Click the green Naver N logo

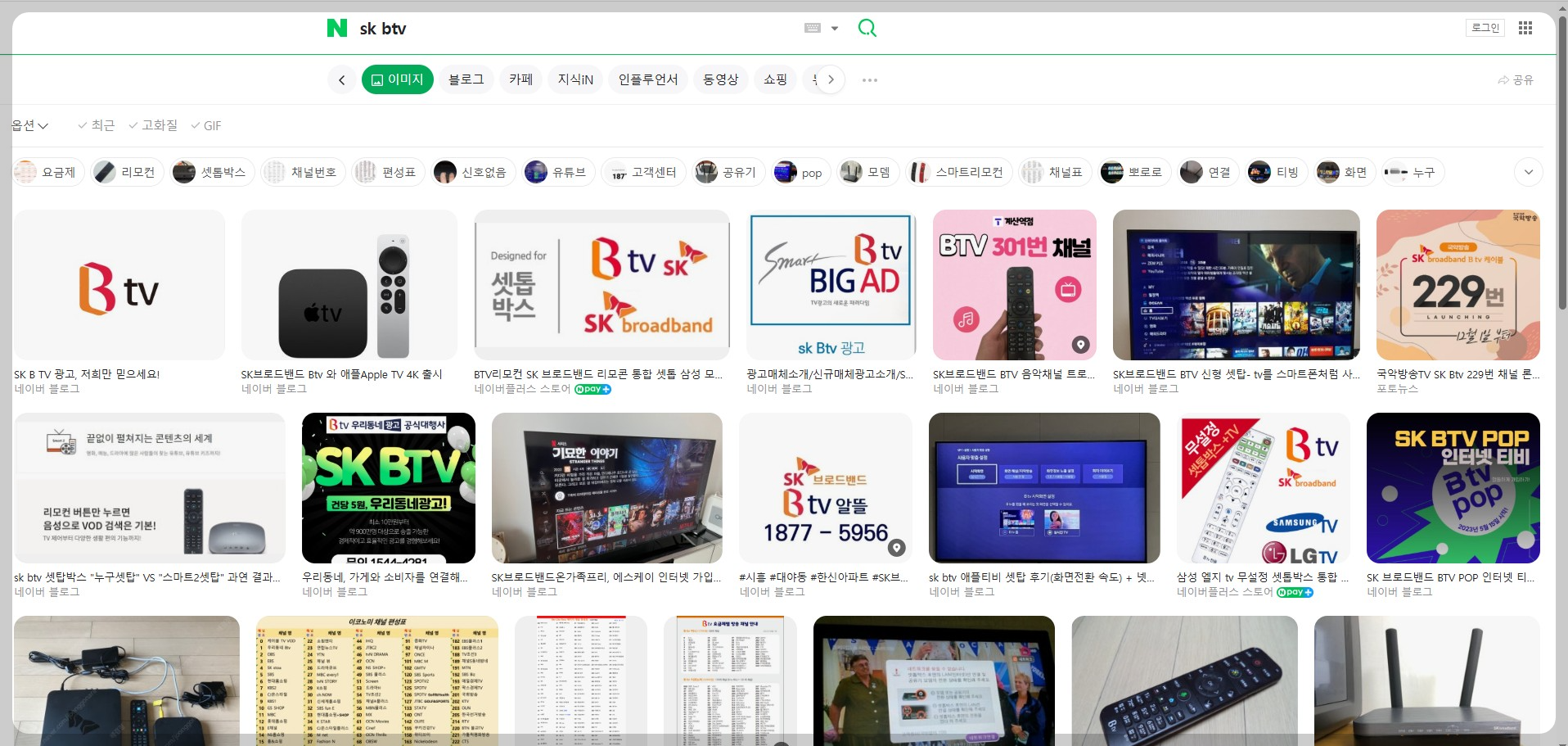(x=337, y=28)
